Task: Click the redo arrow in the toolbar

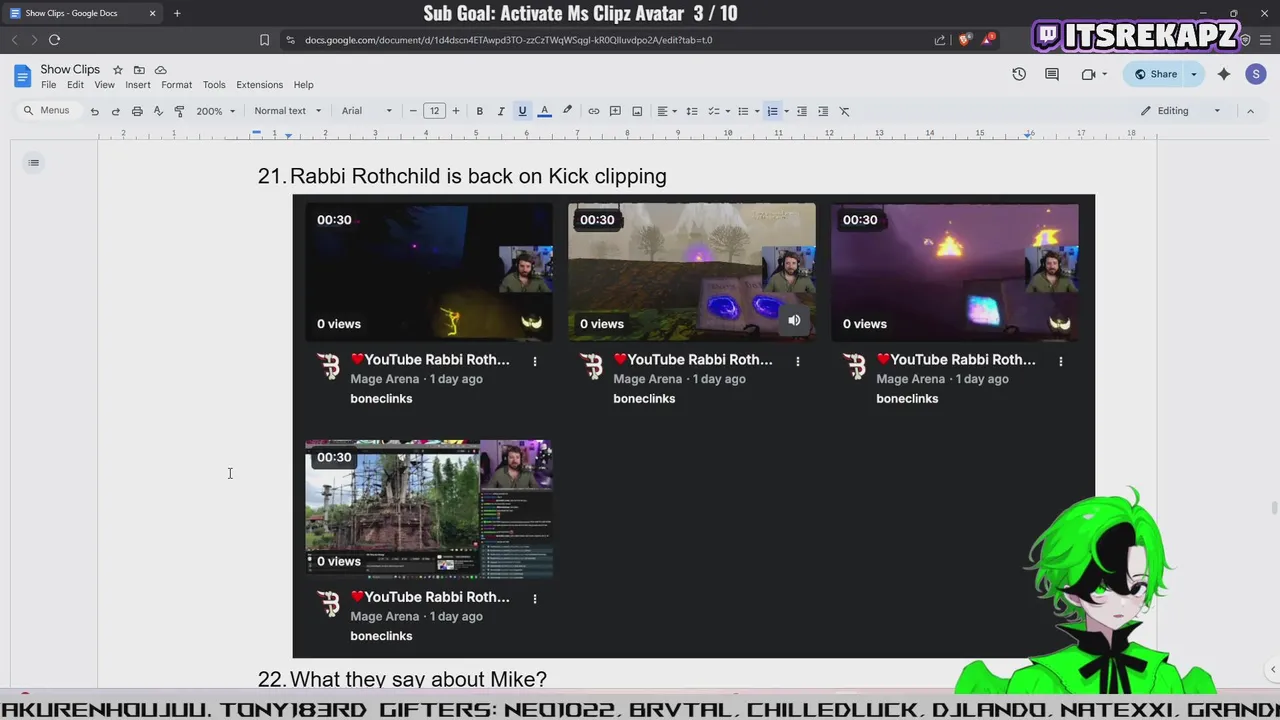Action: coord(115,111)
